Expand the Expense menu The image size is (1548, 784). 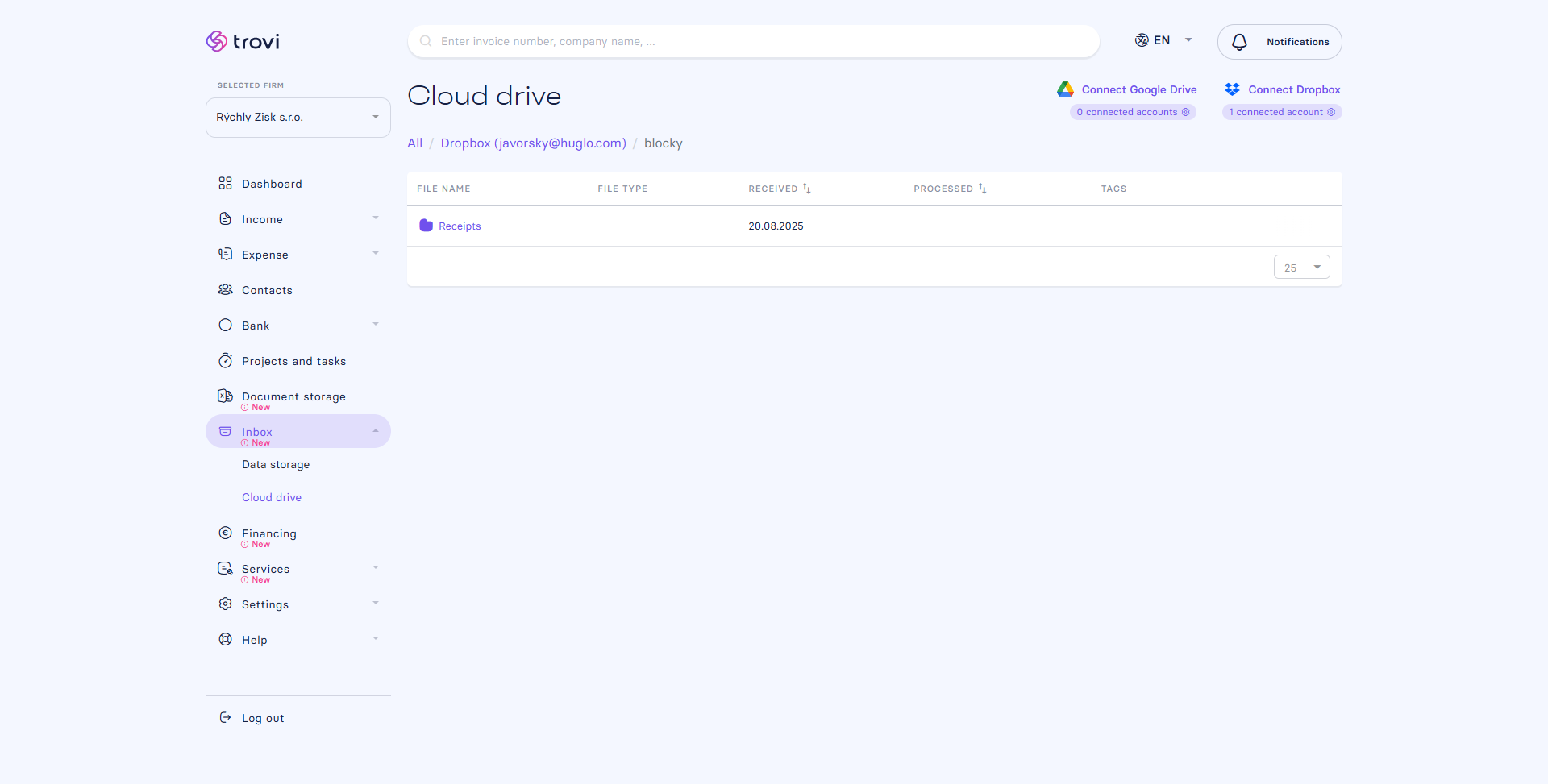tap(376, 254)
